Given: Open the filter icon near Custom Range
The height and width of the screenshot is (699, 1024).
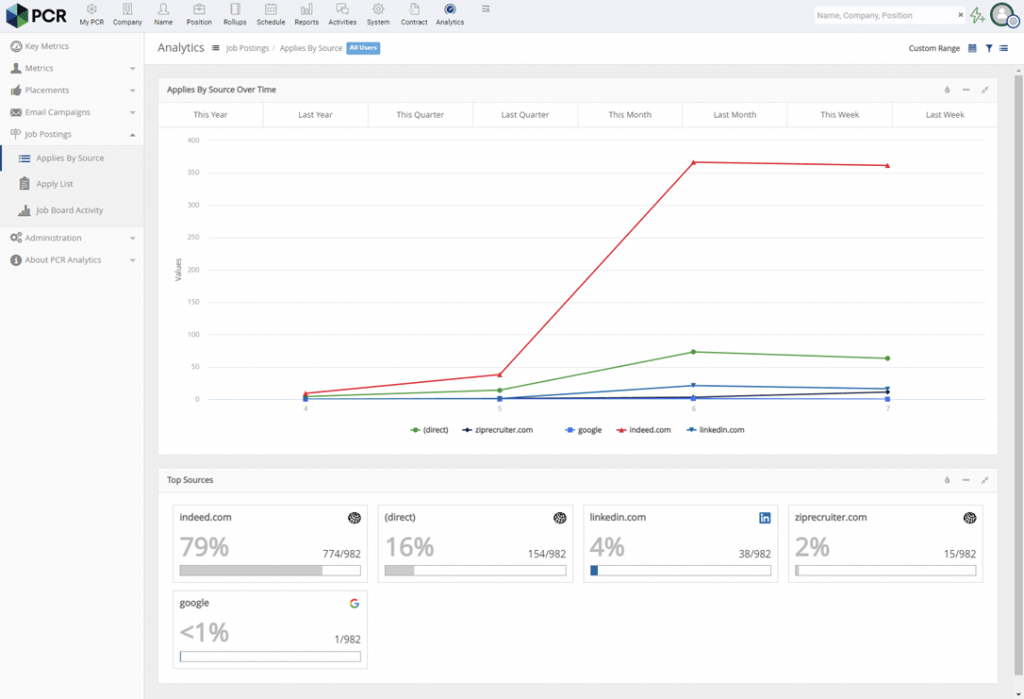Looking at the screenshot, I should coord(988,47).
